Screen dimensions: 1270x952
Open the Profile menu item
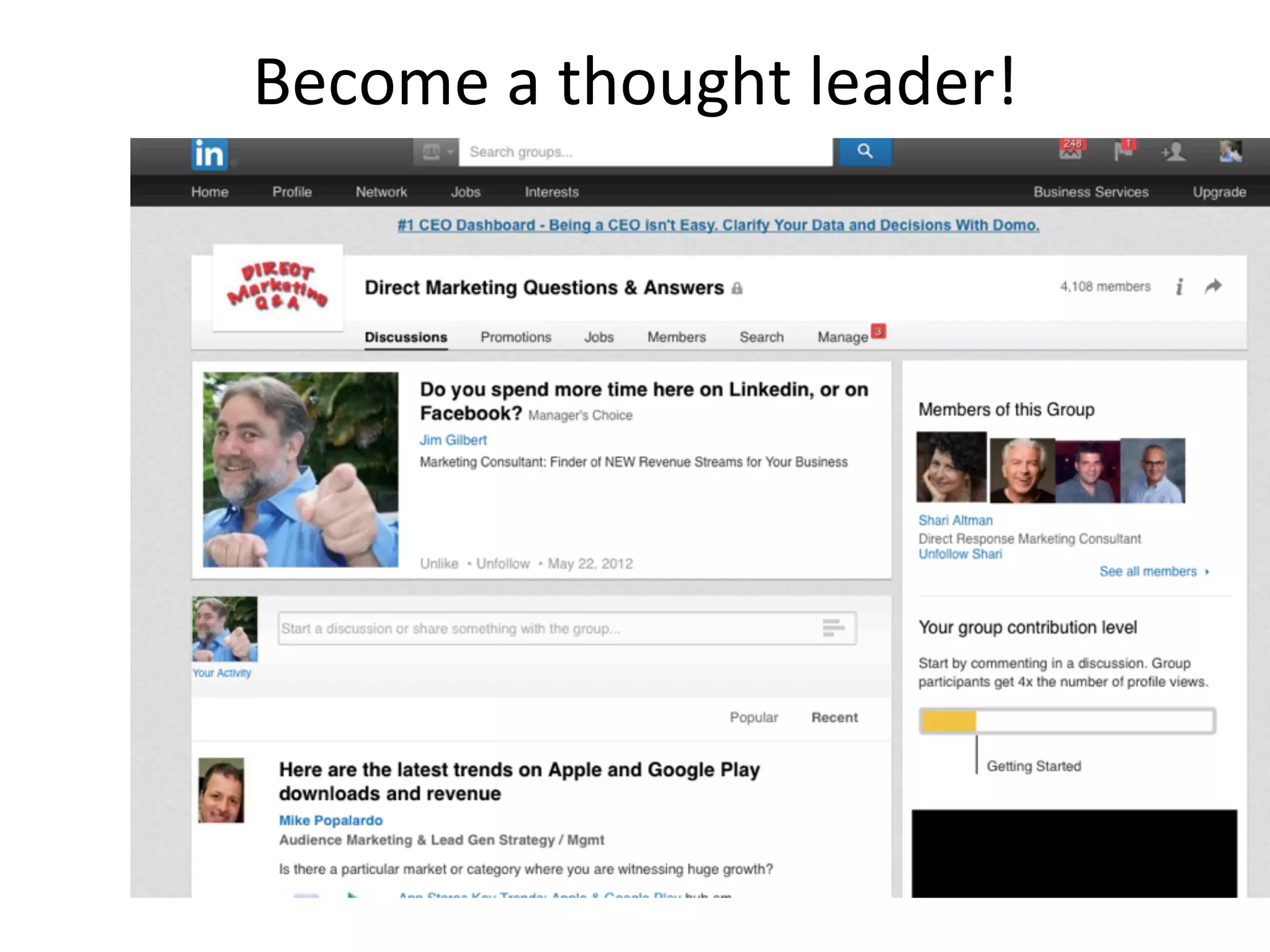292,192
